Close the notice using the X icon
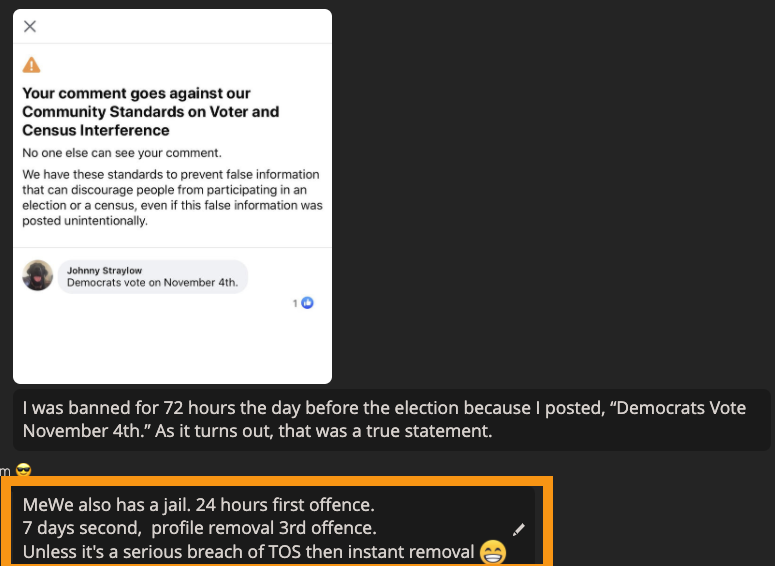This screenshot has width=775, height=566. 30,26
